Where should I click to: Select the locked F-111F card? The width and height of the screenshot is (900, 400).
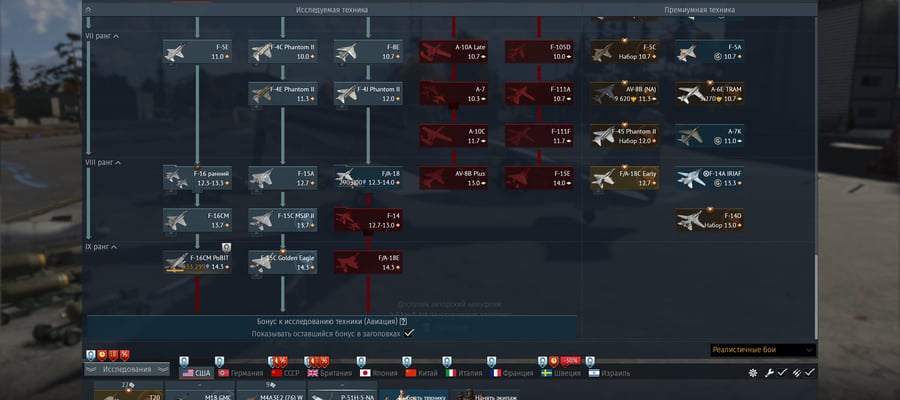click(539, 136)
